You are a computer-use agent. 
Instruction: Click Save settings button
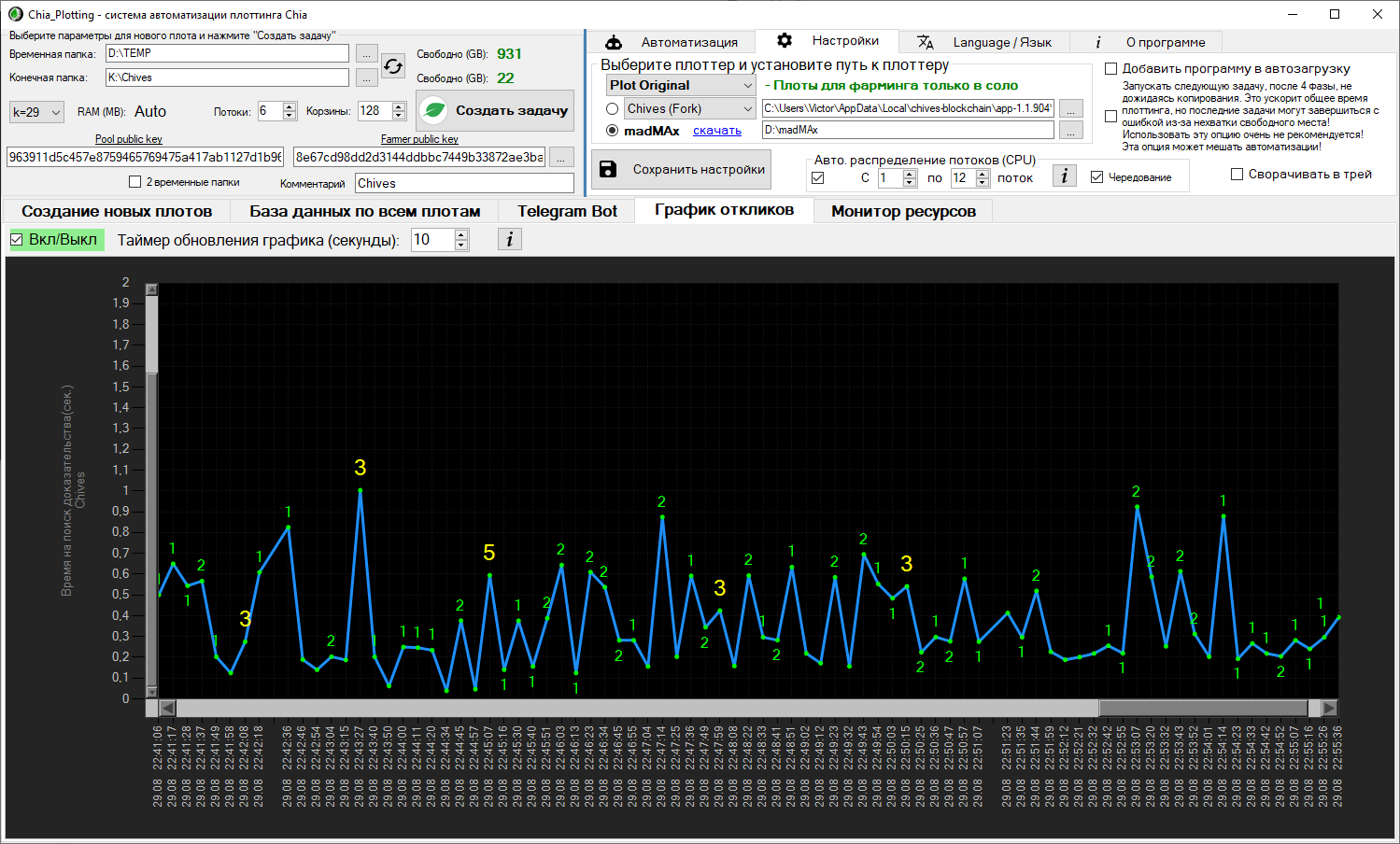pyautogui.click(x=681, y=169)
